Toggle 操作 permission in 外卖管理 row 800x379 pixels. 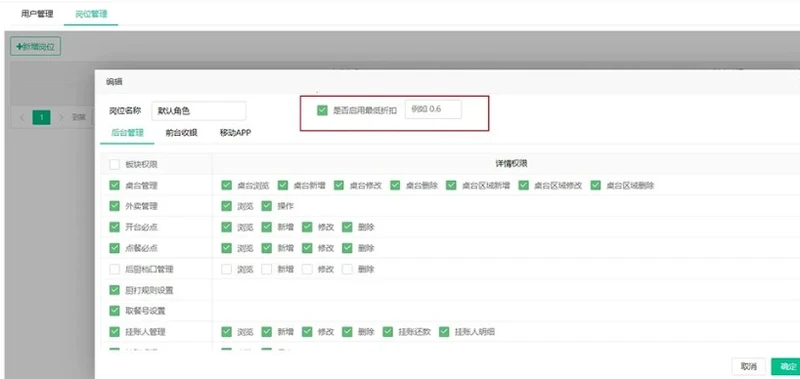coord(266,206)
